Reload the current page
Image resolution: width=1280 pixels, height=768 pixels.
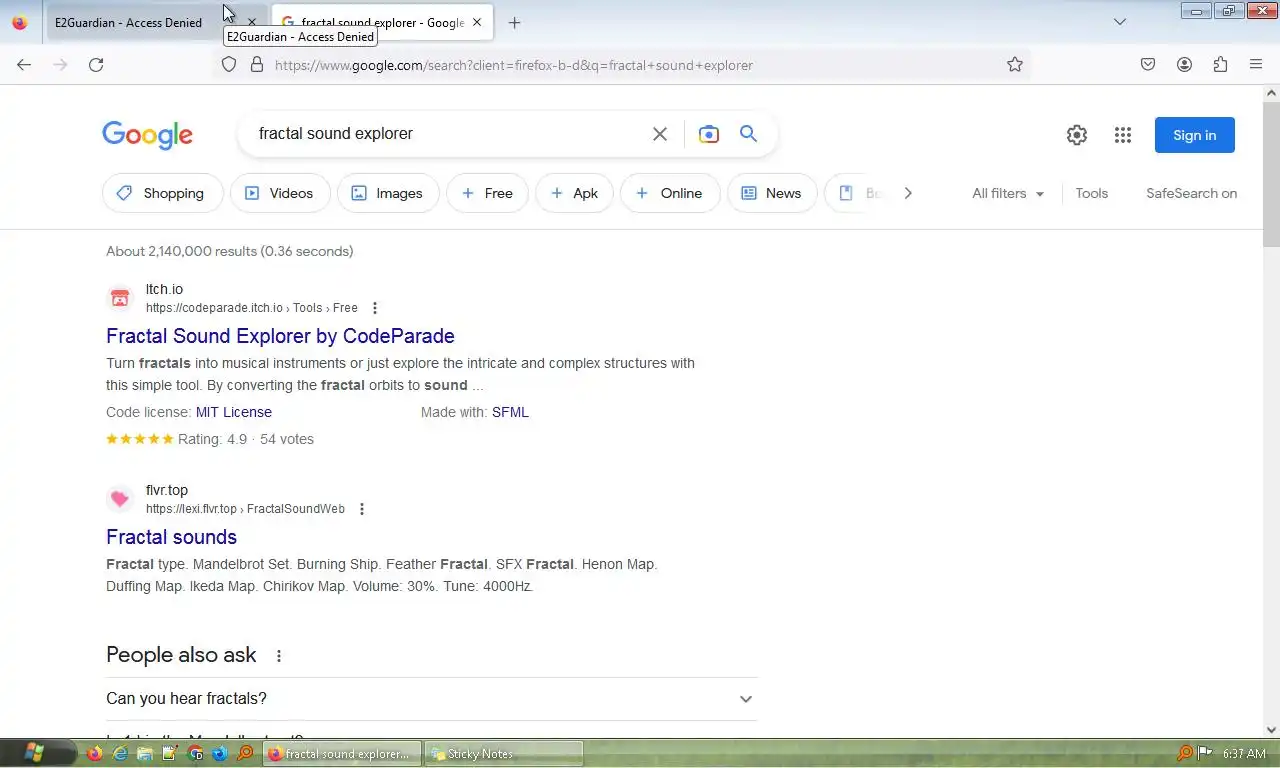tap(96, 65)
